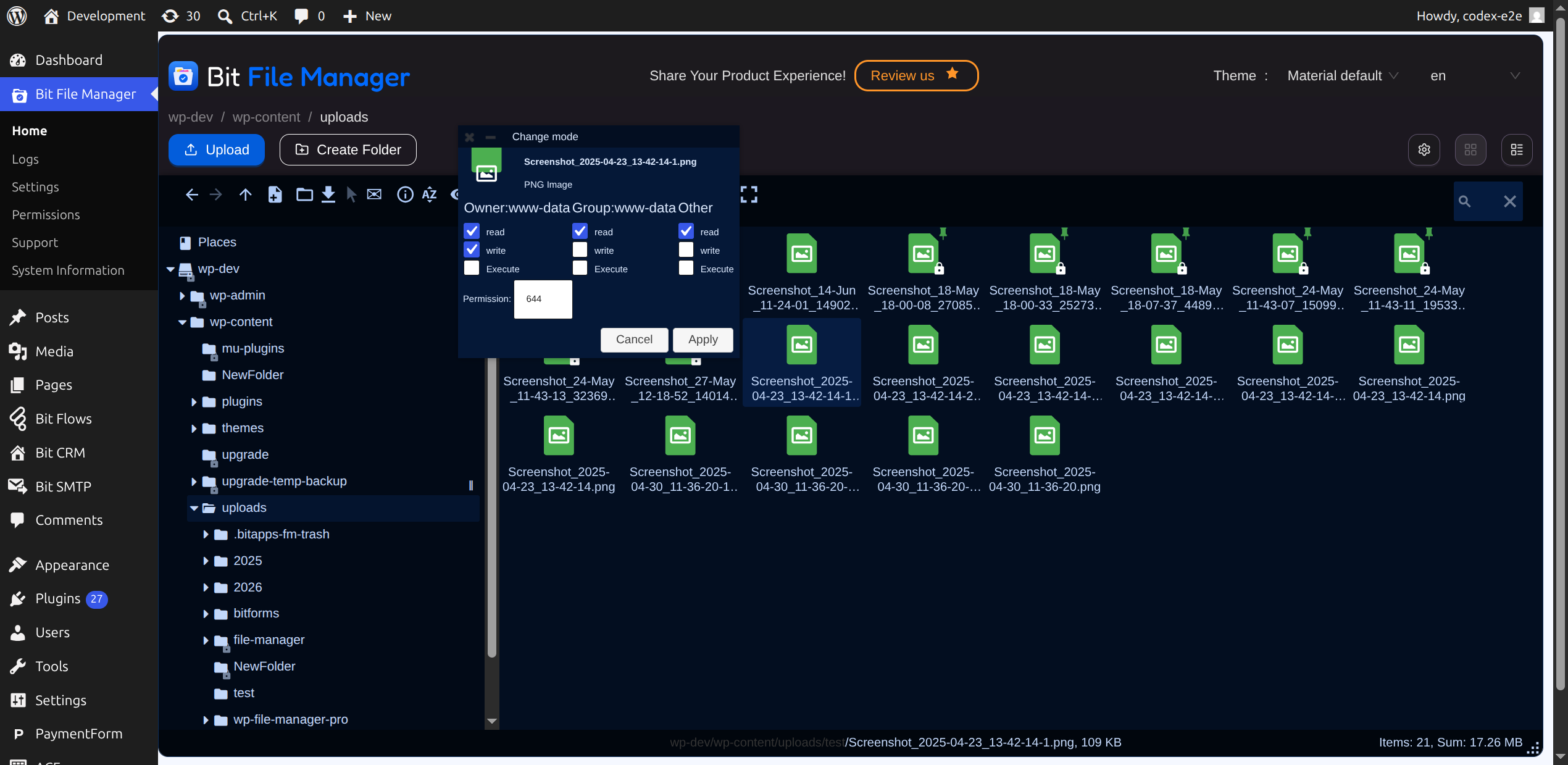Uncheck Group read permission
The width and height of the screenshot is (1568, 765).
point(580,232)
